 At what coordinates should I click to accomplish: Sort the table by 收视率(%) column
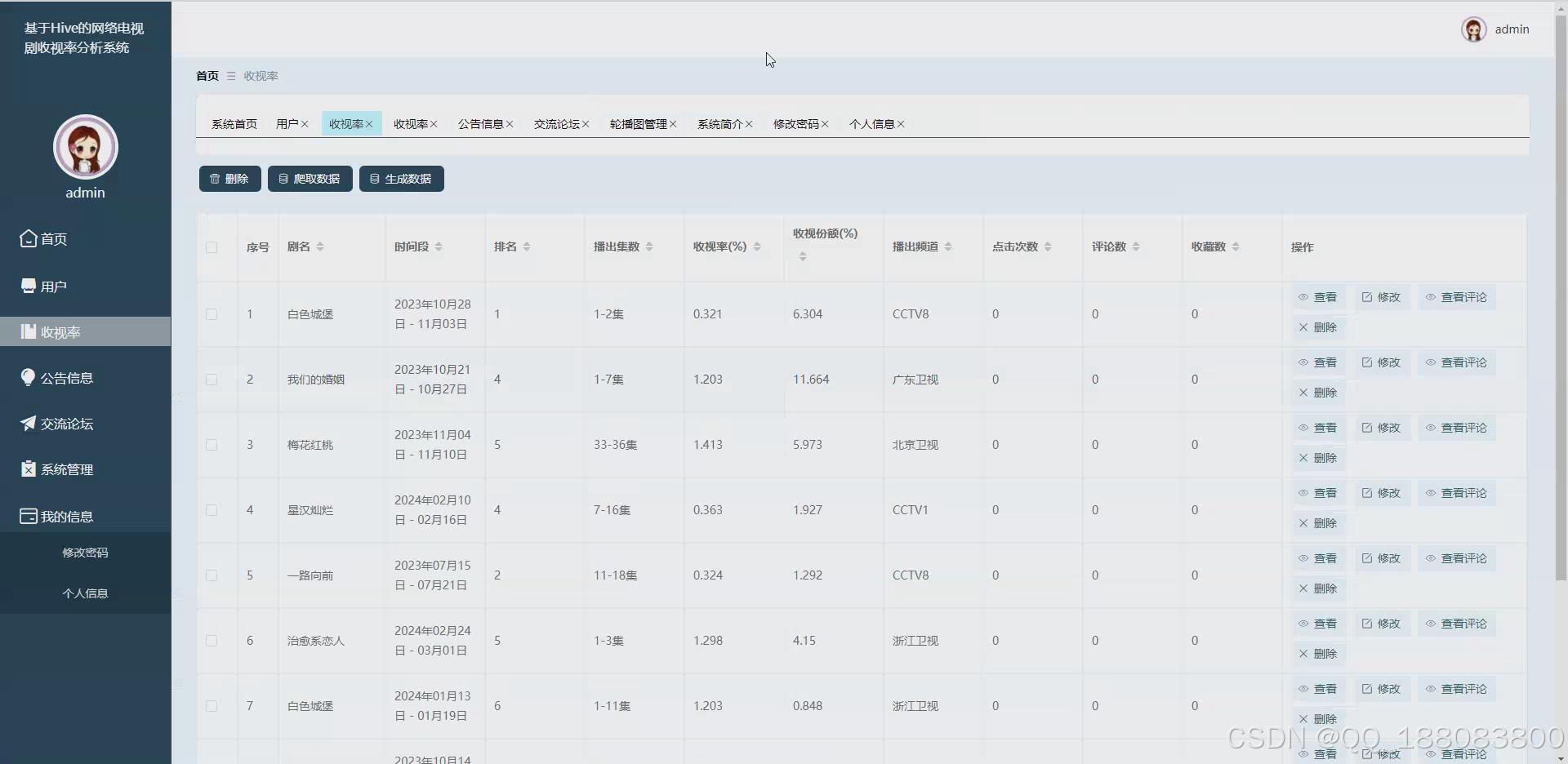pos(755,247)
